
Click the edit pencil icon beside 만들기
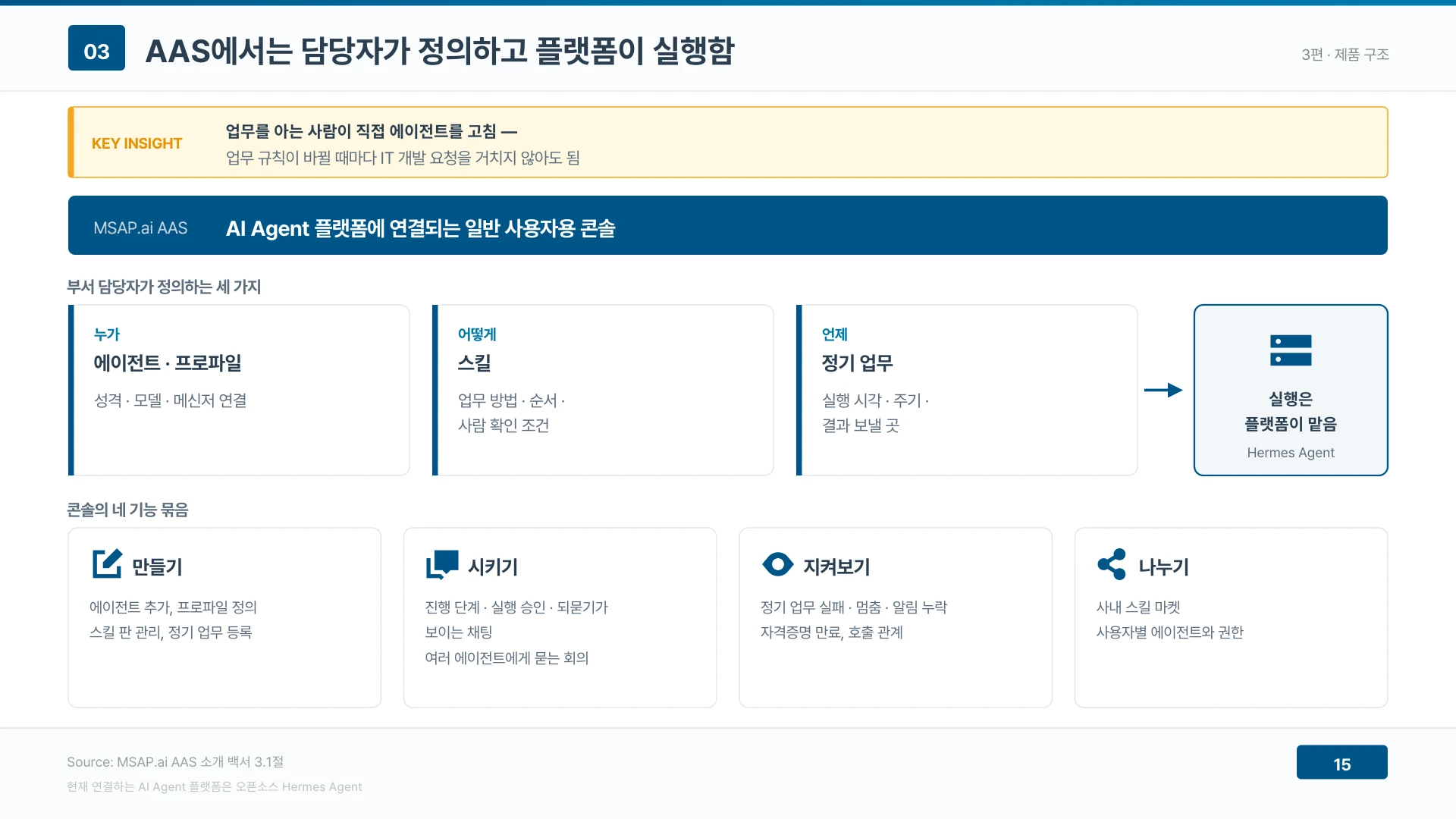point(107,563)
